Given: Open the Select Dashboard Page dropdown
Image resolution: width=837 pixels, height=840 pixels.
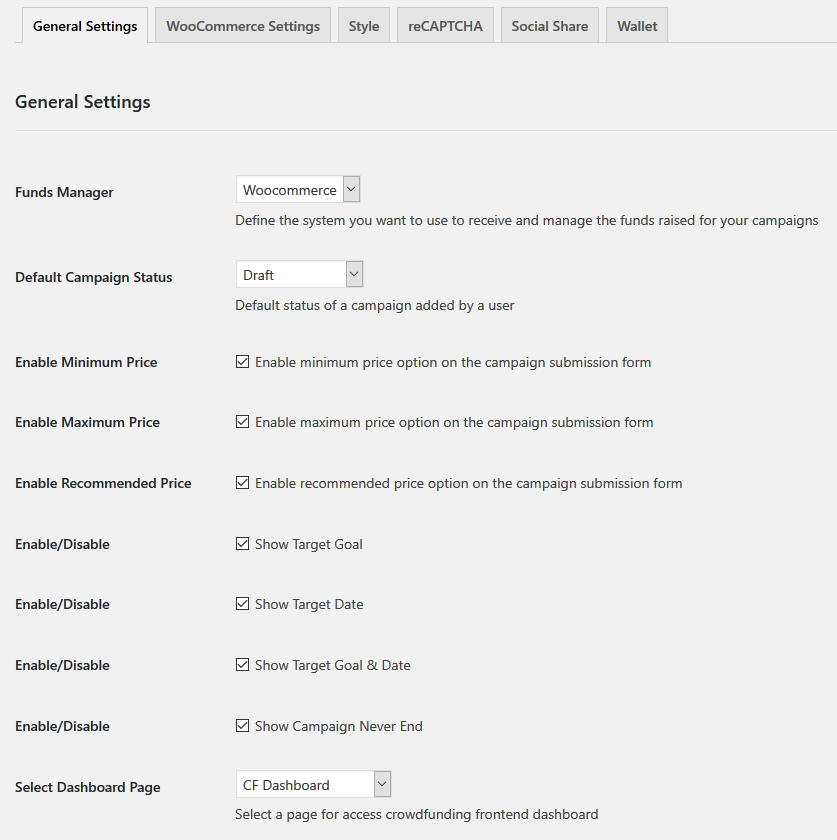Looking at the screenshot, I should coord(312,783).
